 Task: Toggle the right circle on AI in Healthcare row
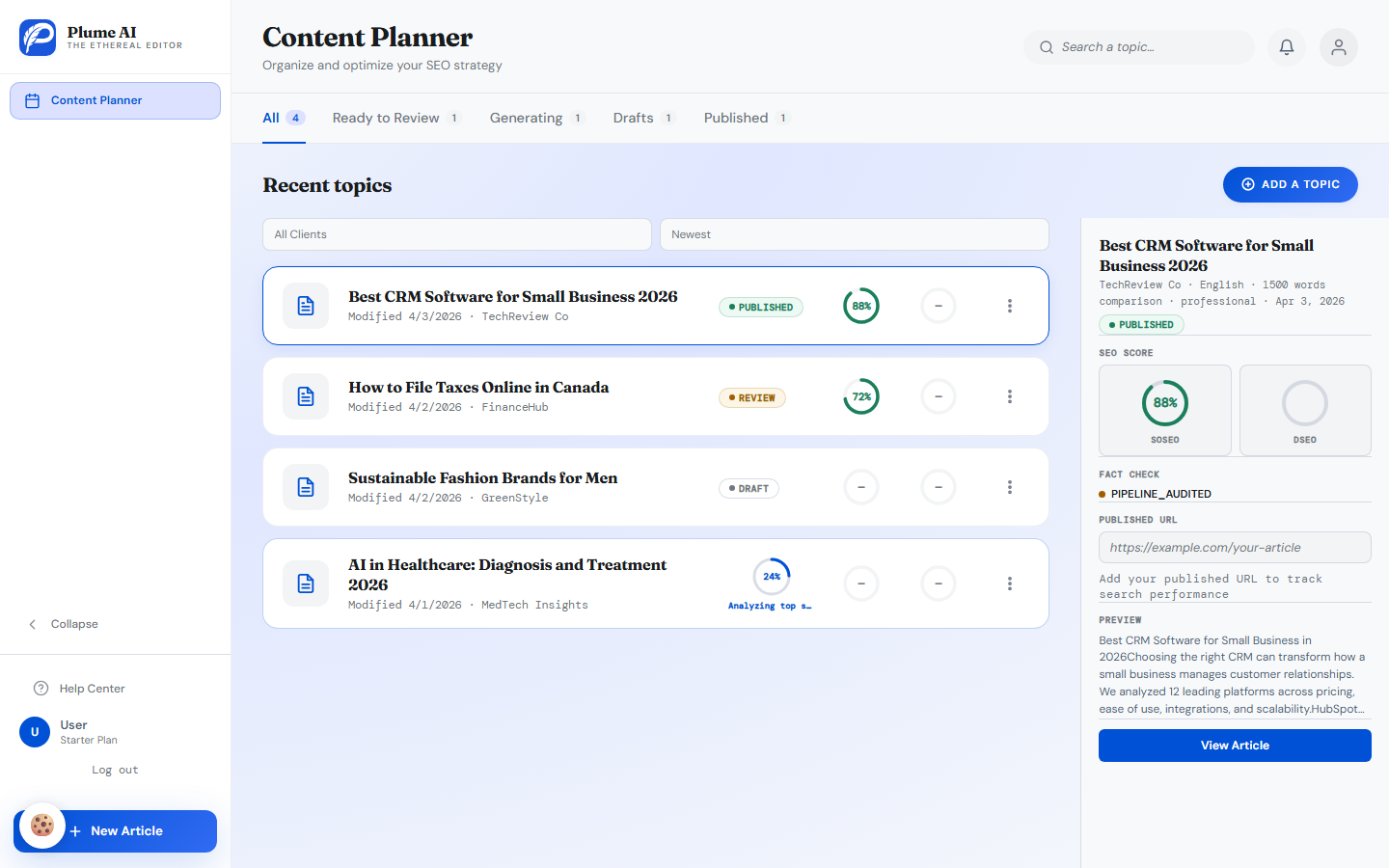[x=938, y=583]
